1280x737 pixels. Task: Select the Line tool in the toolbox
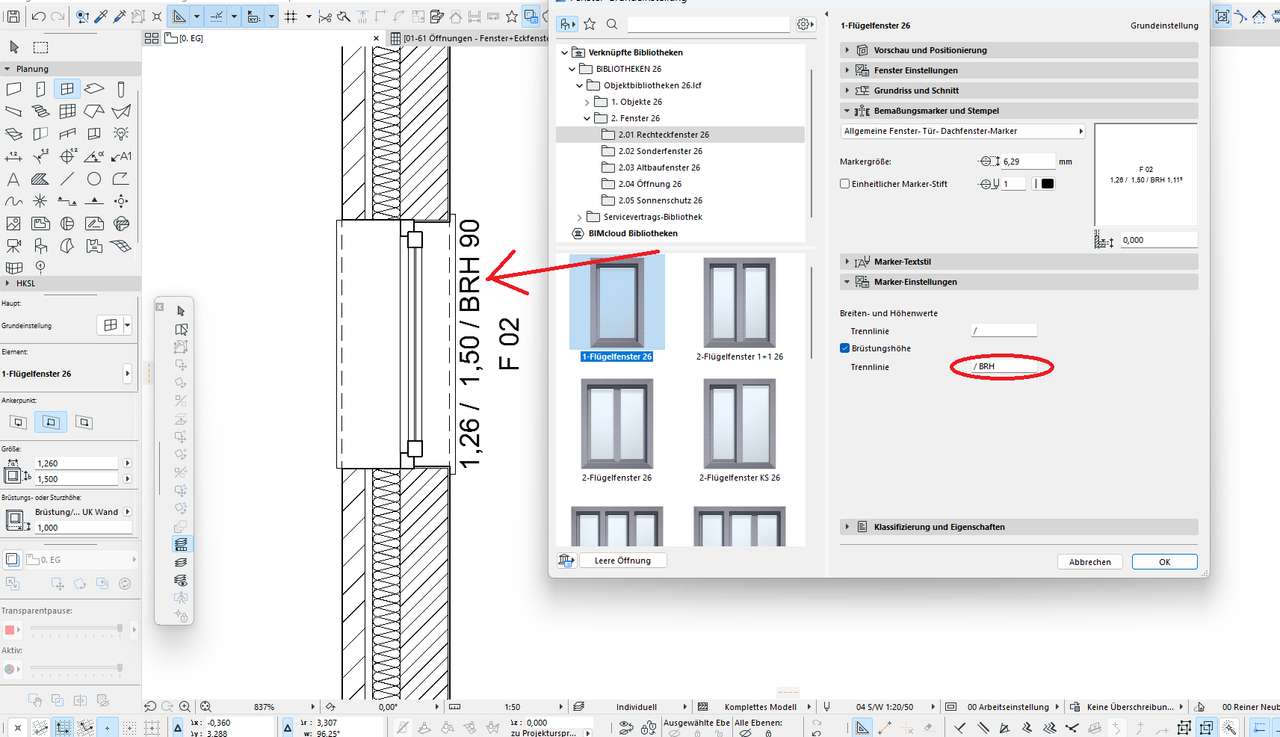pos(68,179)
